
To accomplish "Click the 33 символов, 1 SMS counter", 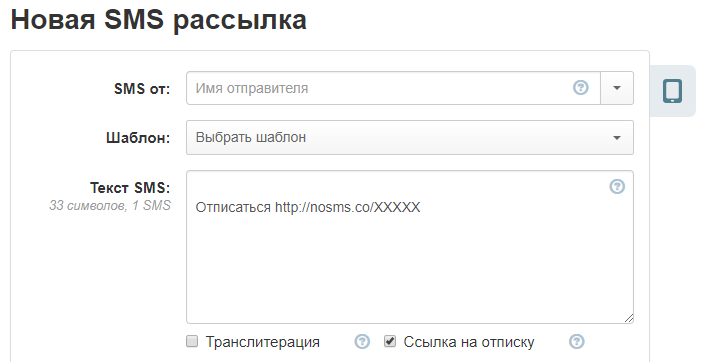I will [110, 205].
